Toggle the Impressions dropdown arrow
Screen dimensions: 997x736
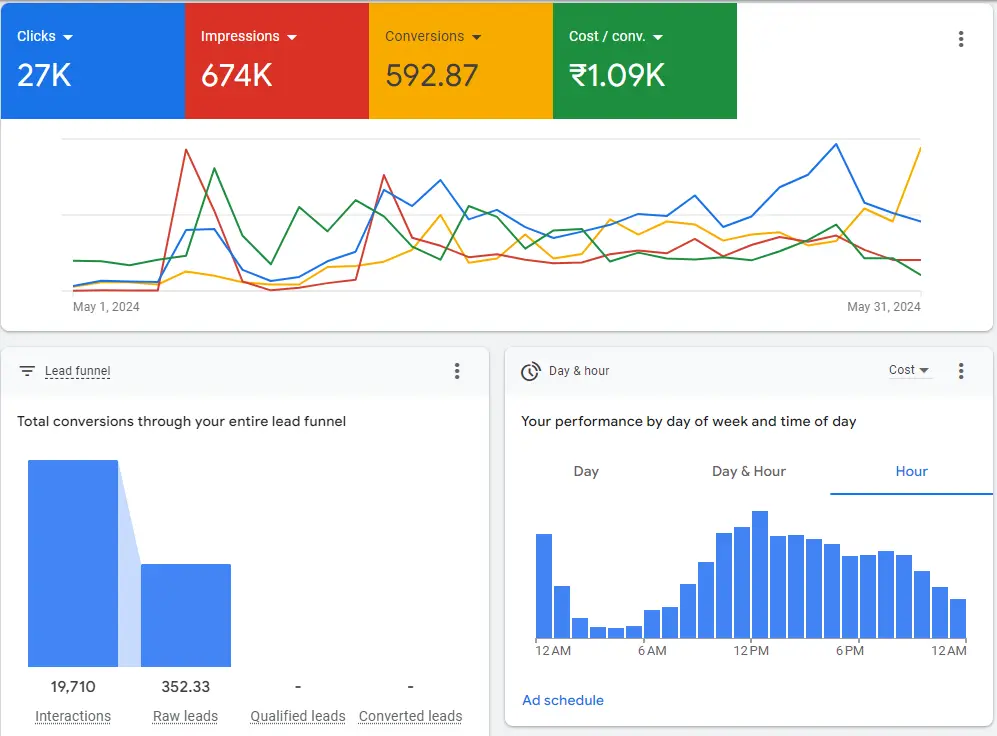(290, 35)
